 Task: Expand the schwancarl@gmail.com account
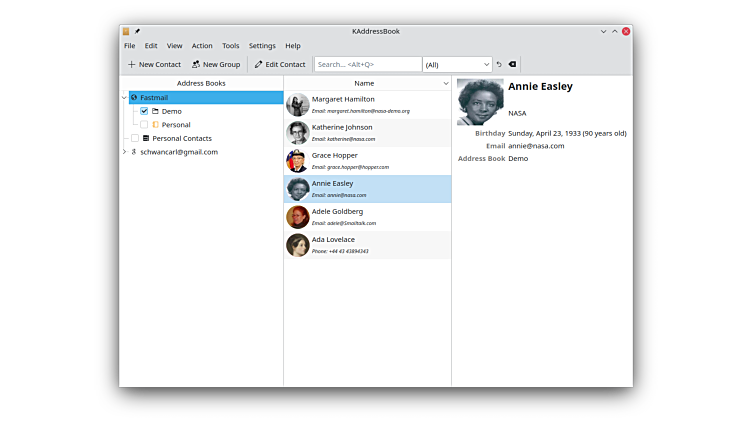[124, 152]
